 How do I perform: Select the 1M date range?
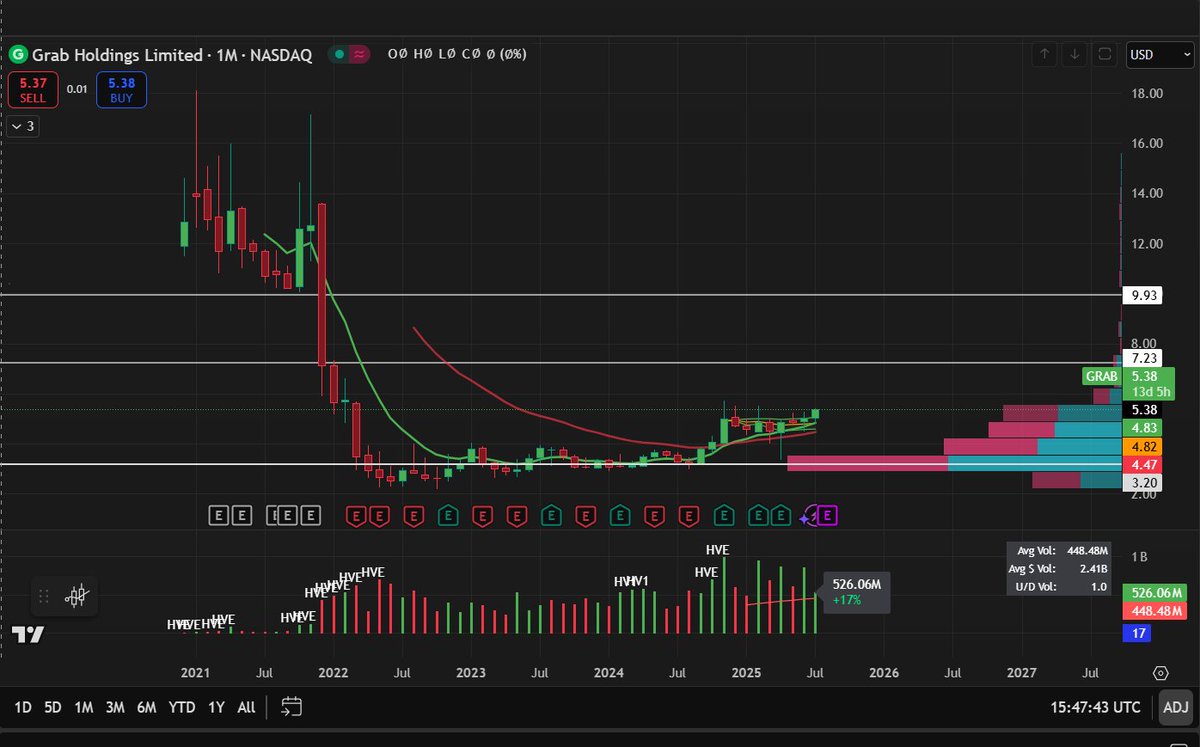84,707
